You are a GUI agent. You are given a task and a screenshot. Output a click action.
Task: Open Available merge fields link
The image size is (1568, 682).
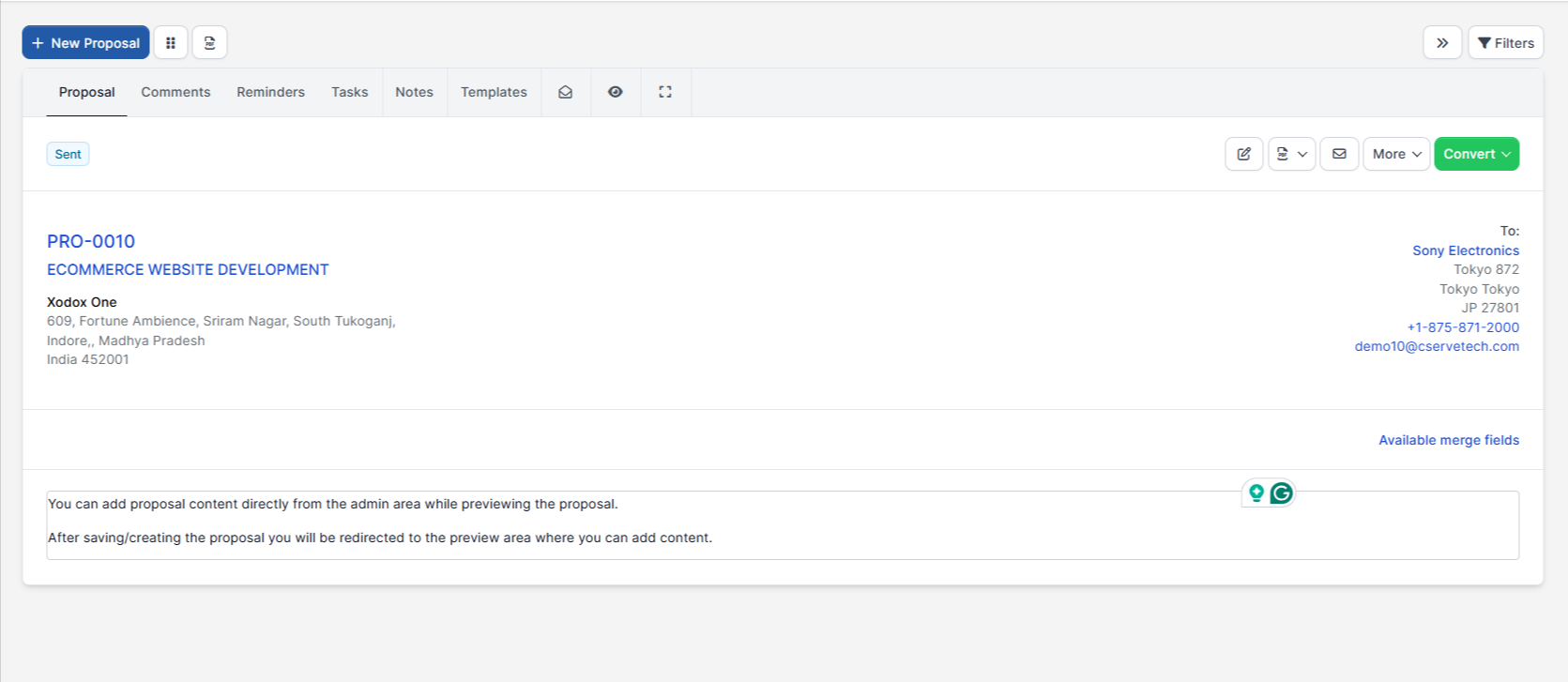click(1449, 440)
